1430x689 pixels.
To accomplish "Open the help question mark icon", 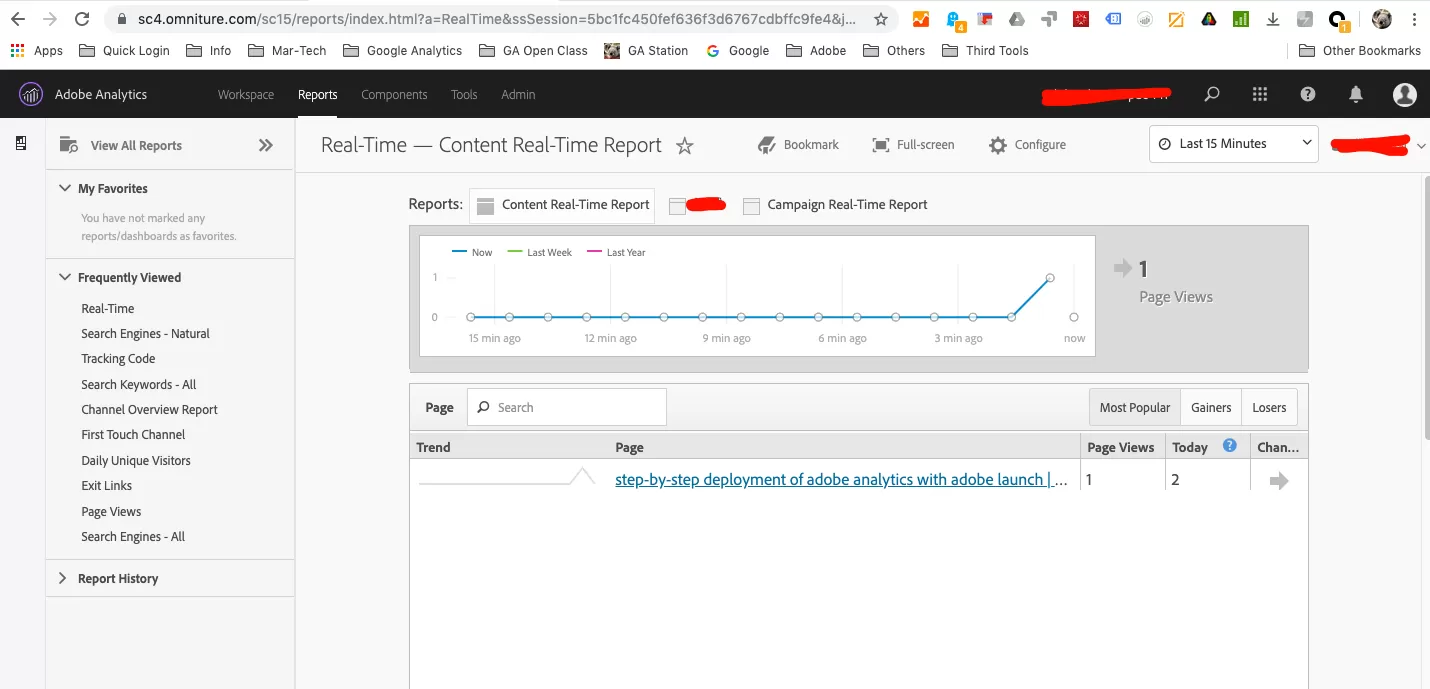I will [1308, 94].
